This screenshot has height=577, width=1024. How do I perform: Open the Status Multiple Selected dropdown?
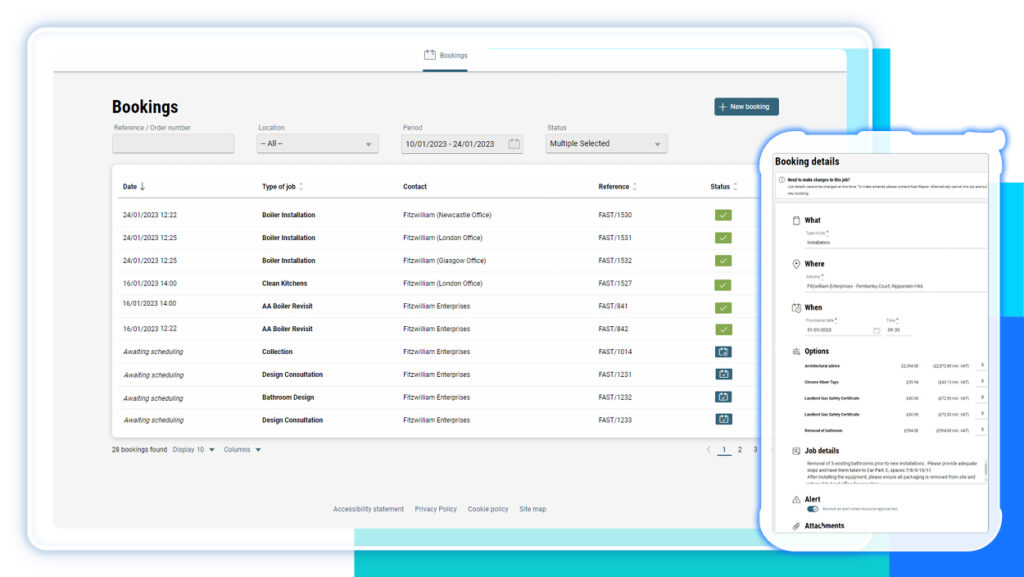tap(605, 143)
